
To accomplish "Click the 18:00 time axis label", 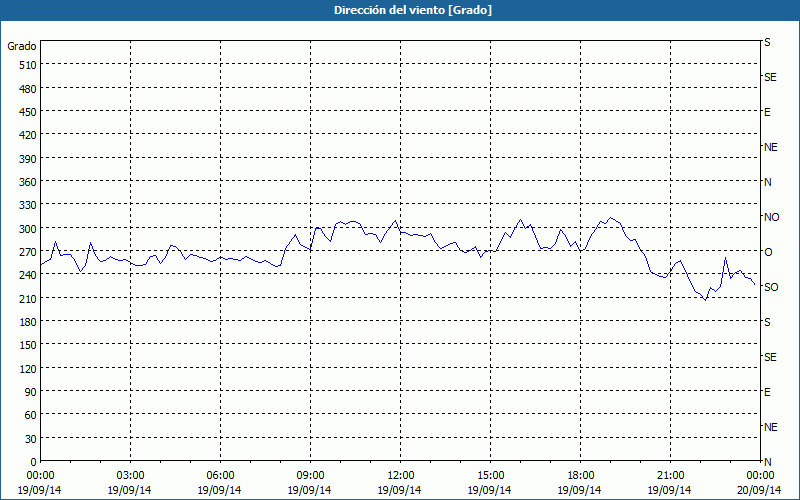I will pyautogui.click(x=581, y=476).
